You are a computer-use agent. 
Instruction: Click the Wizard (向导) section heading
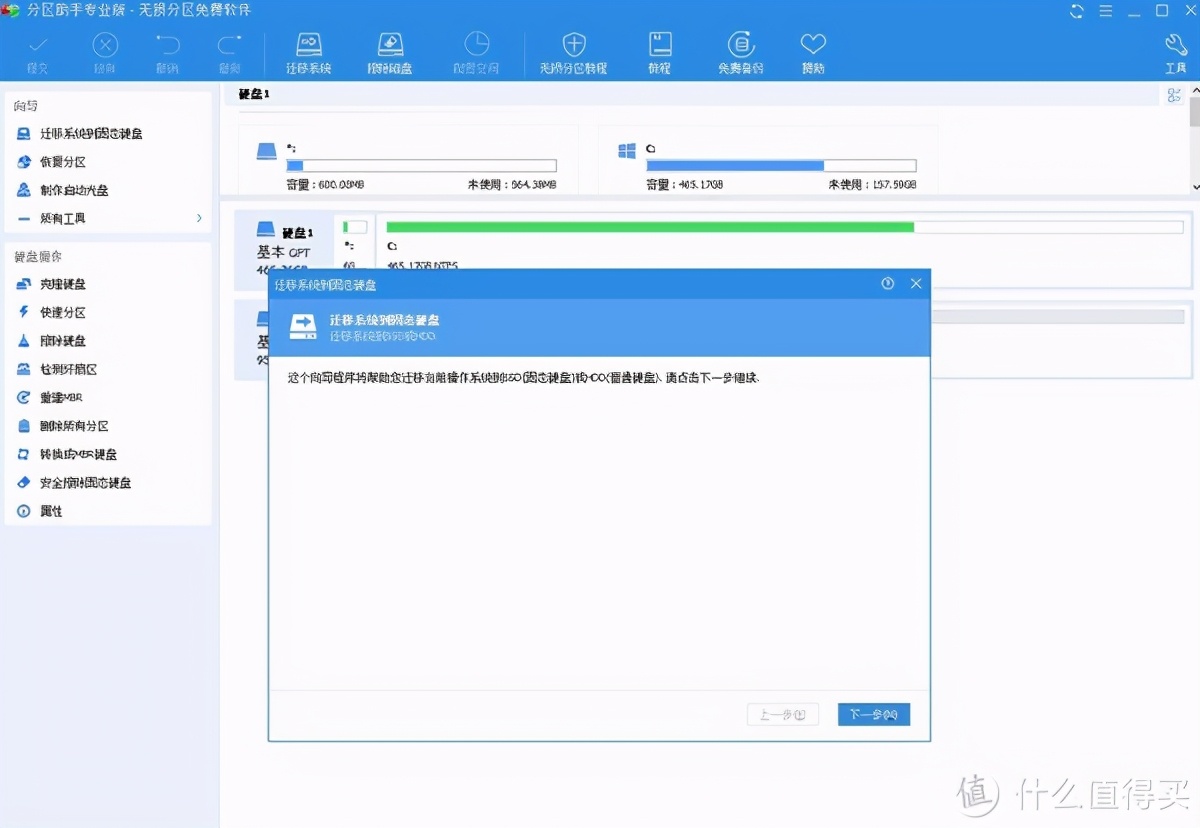(26, 106)
